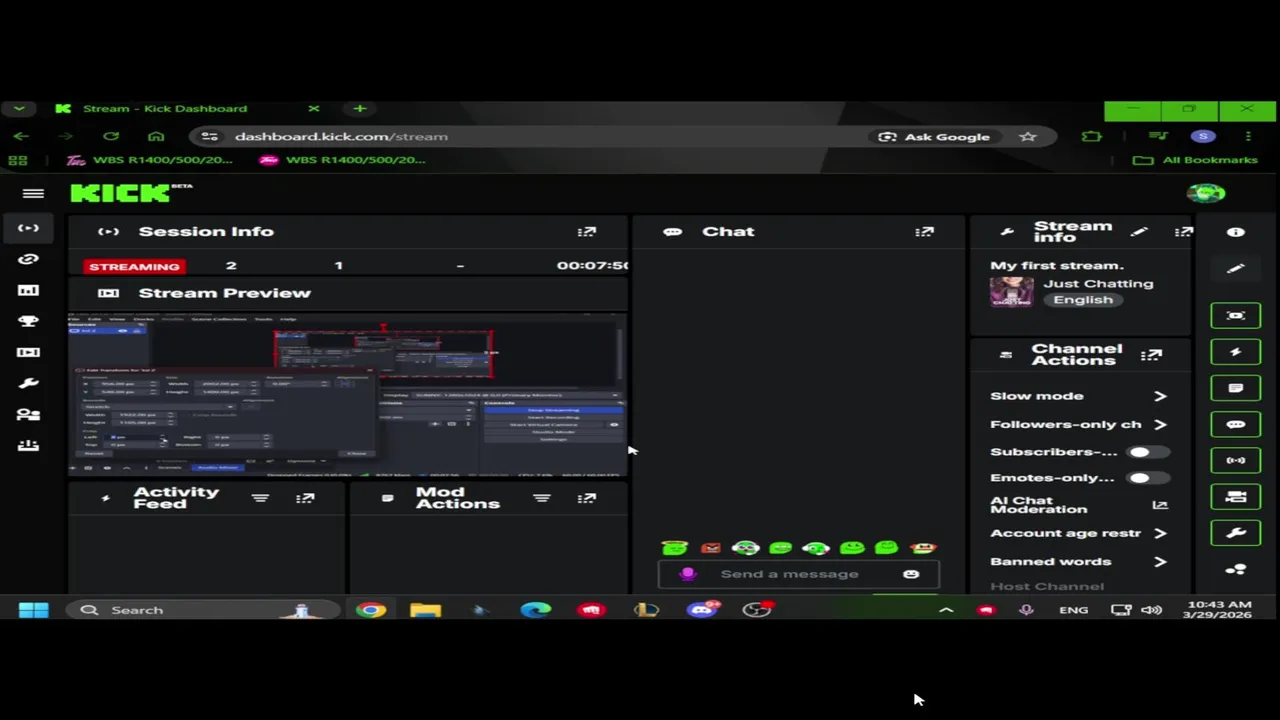The width and height of the screenshot is (1280, 720).
Task: Toggle the session info broadcast widget button
Action: coord(1236,460)
